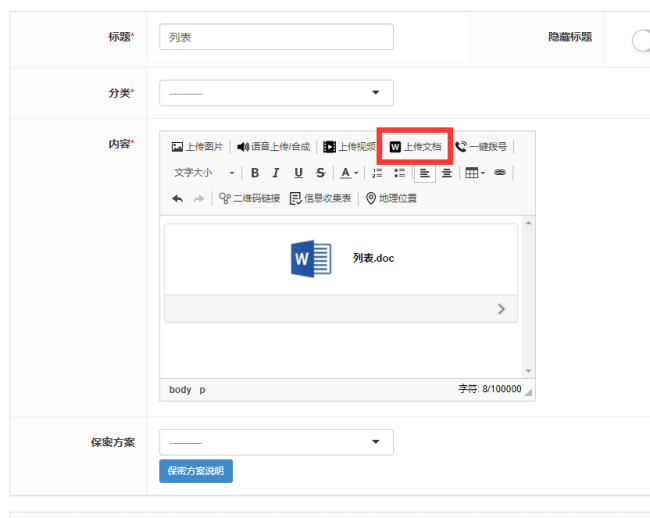The height and width of the screenshot is (518, 650).
Task: Toggle strikethrough formatting
Action: click(320, 173)
